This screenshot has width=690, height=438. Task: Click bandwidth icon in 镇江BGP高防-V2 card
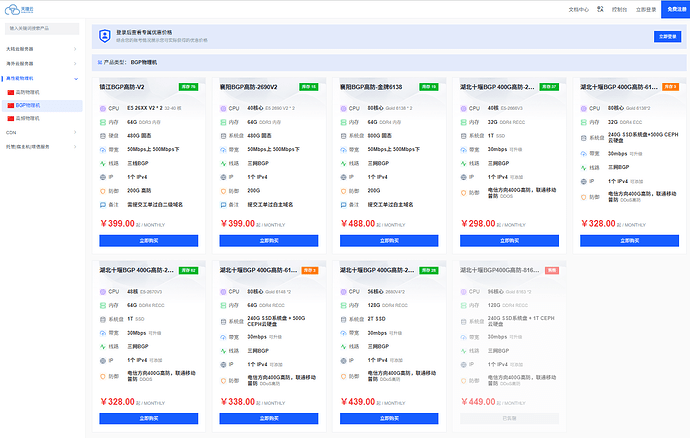pos(103,150)
